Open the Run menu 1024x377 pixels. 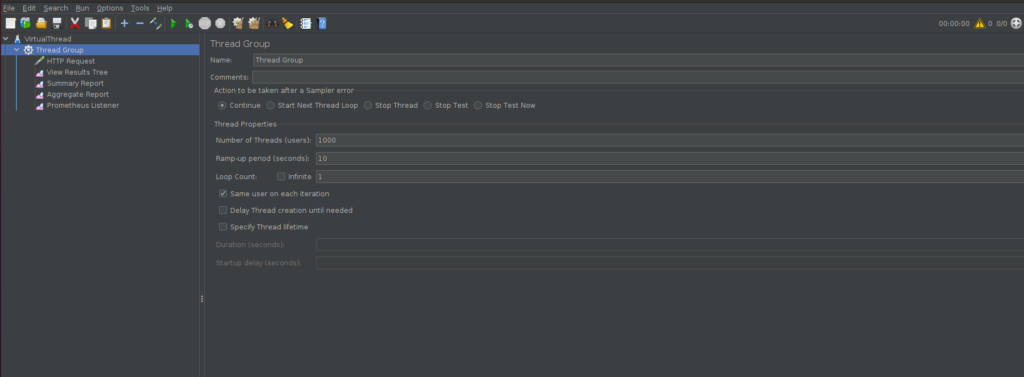(82, 8)
